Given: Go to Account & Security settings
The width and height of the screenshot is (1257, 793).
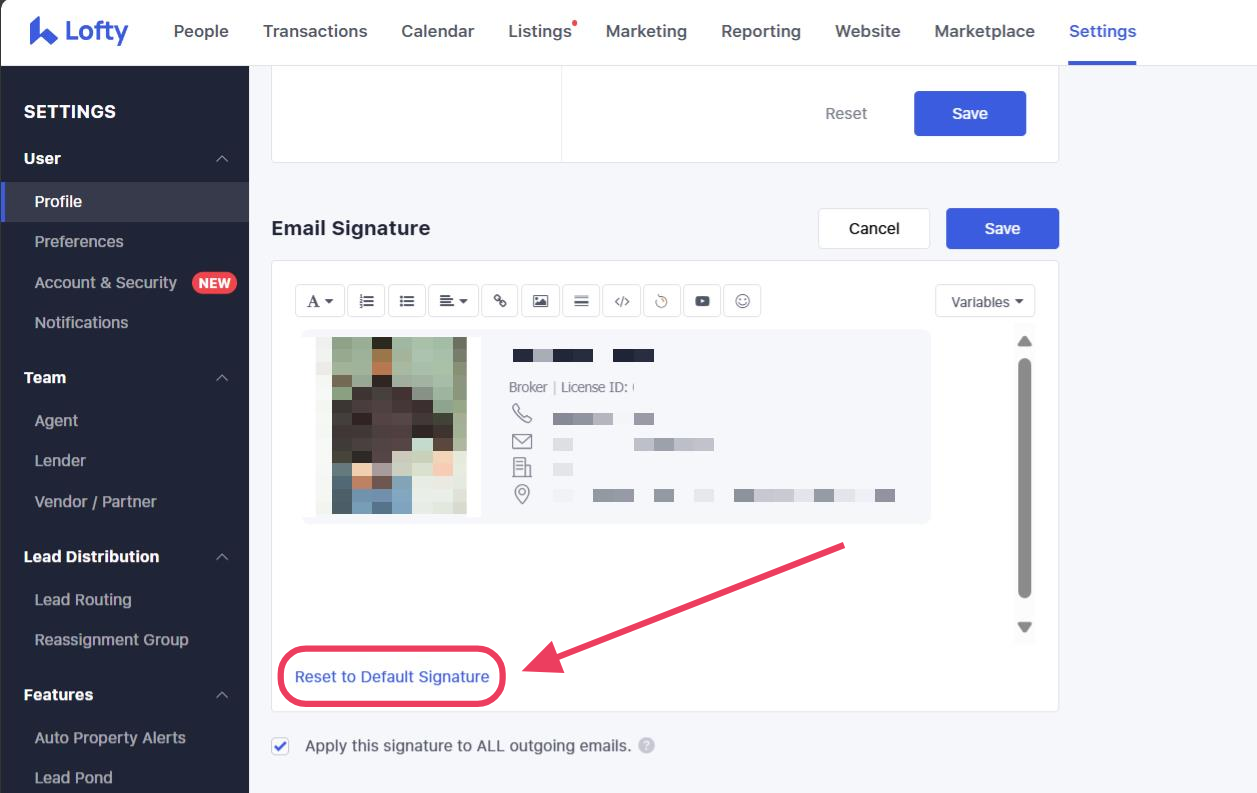Looking at the screenshot, I should coord(105,283).
